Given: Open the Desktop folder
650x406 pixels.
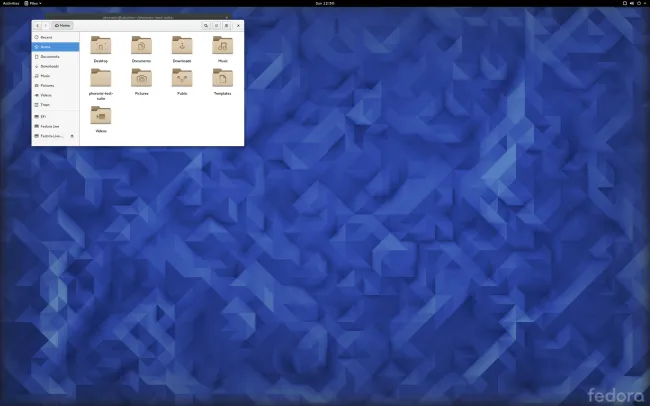Looking at the screenshot, I should [x=101, y=46].
